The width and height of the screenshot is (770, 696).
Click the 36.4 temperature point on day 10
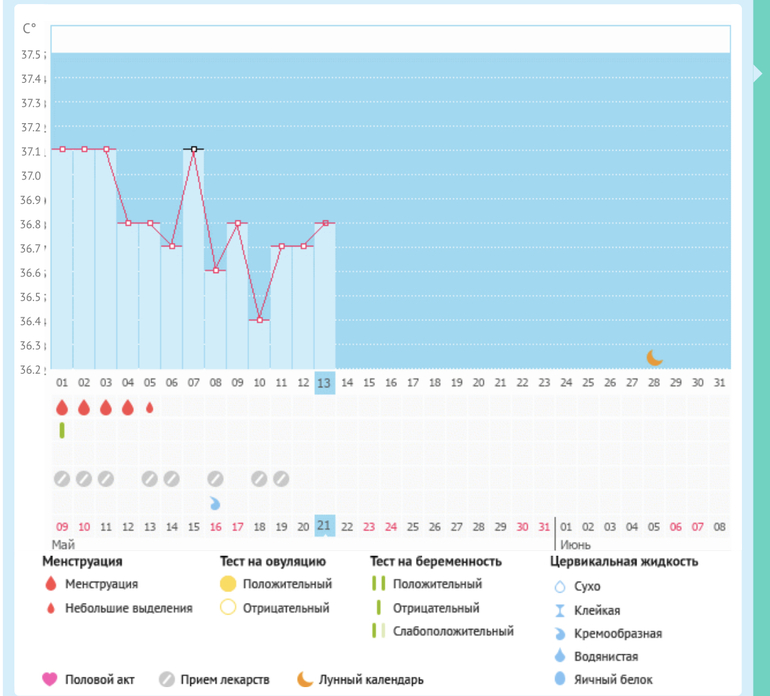(260, 320)
